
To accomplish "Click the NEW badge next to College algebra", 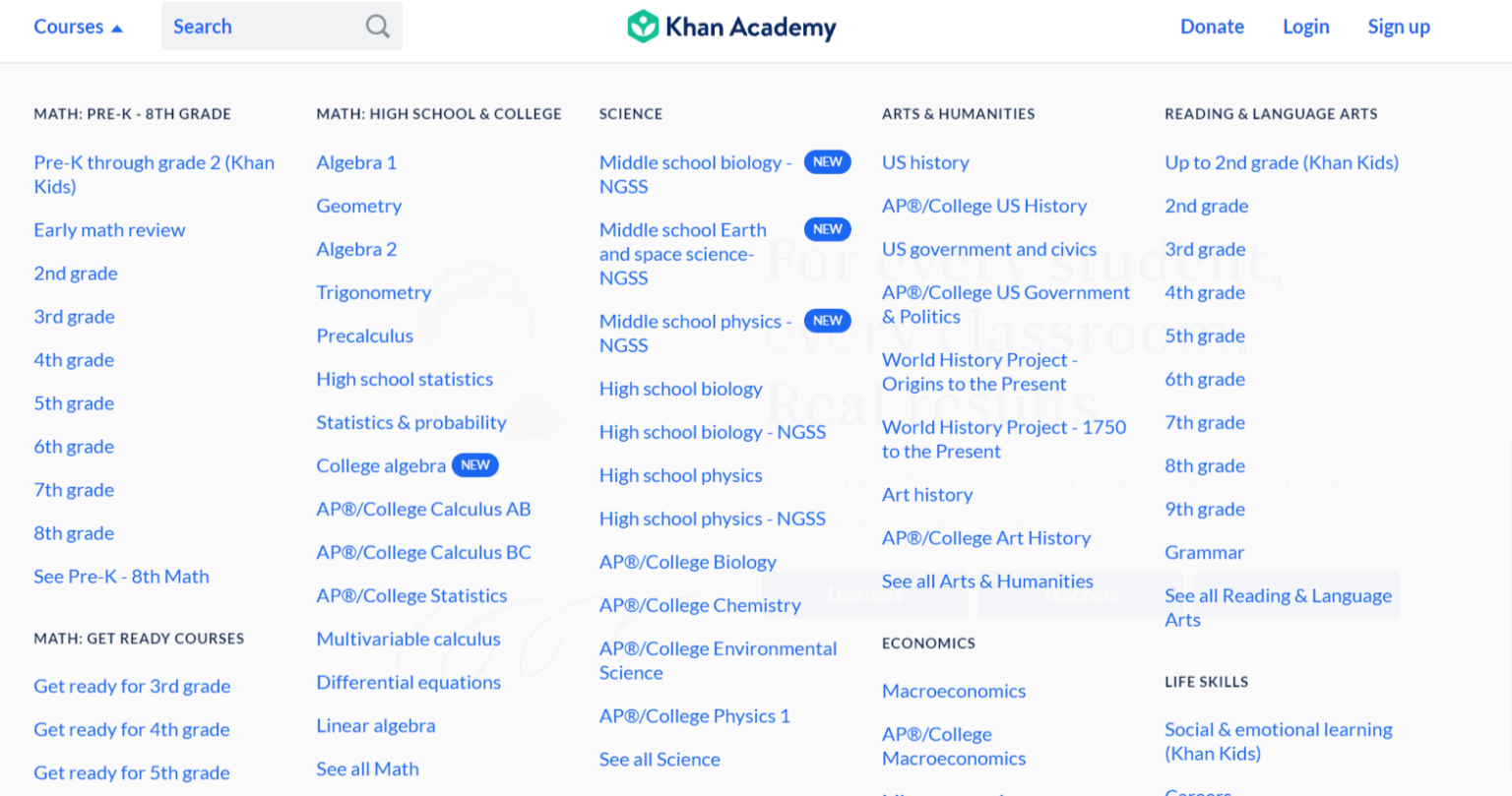I will [475, 464].
